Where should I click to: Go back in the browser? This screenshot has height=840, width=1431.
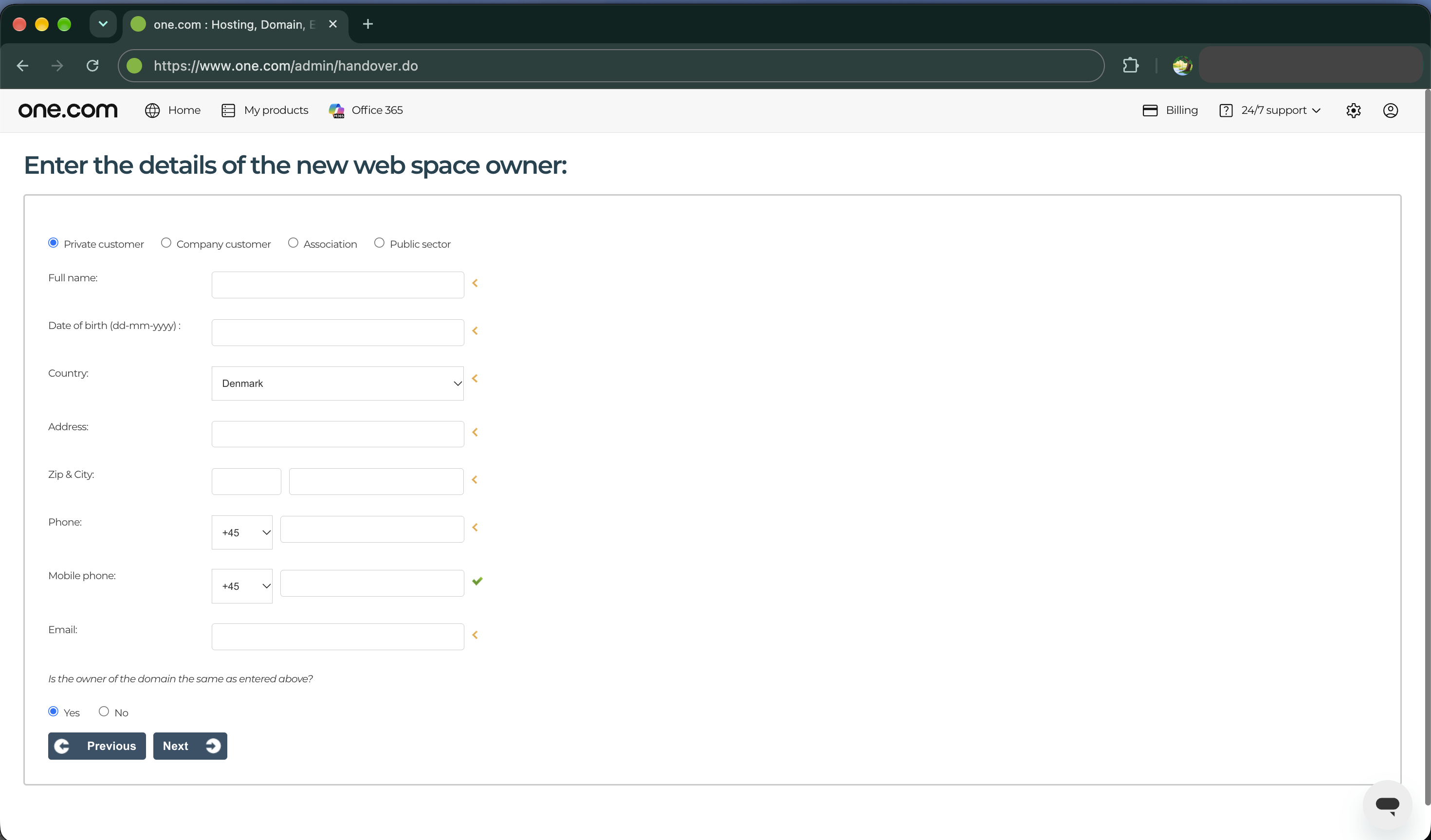(x=23, y=65)
